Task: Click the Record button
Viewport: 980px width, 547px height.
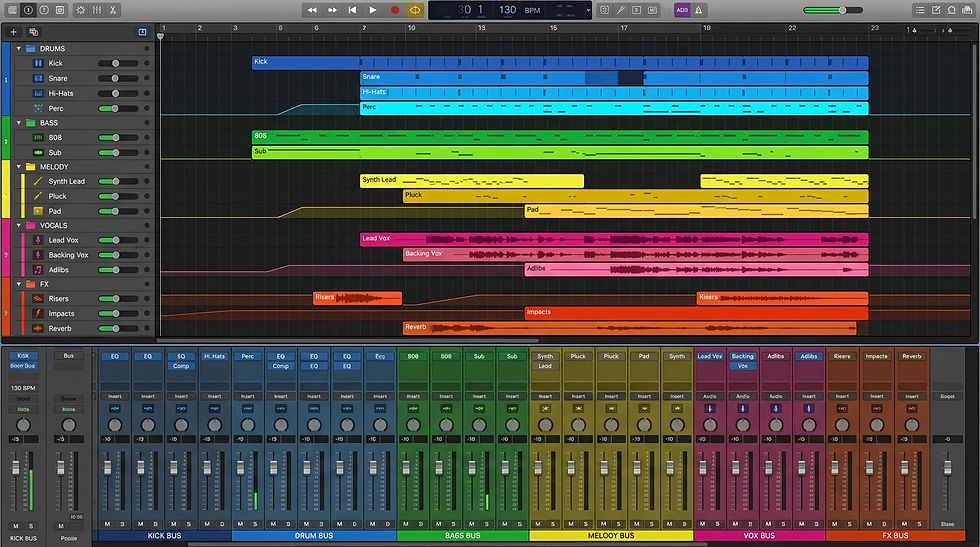Action: pos(394,10)
